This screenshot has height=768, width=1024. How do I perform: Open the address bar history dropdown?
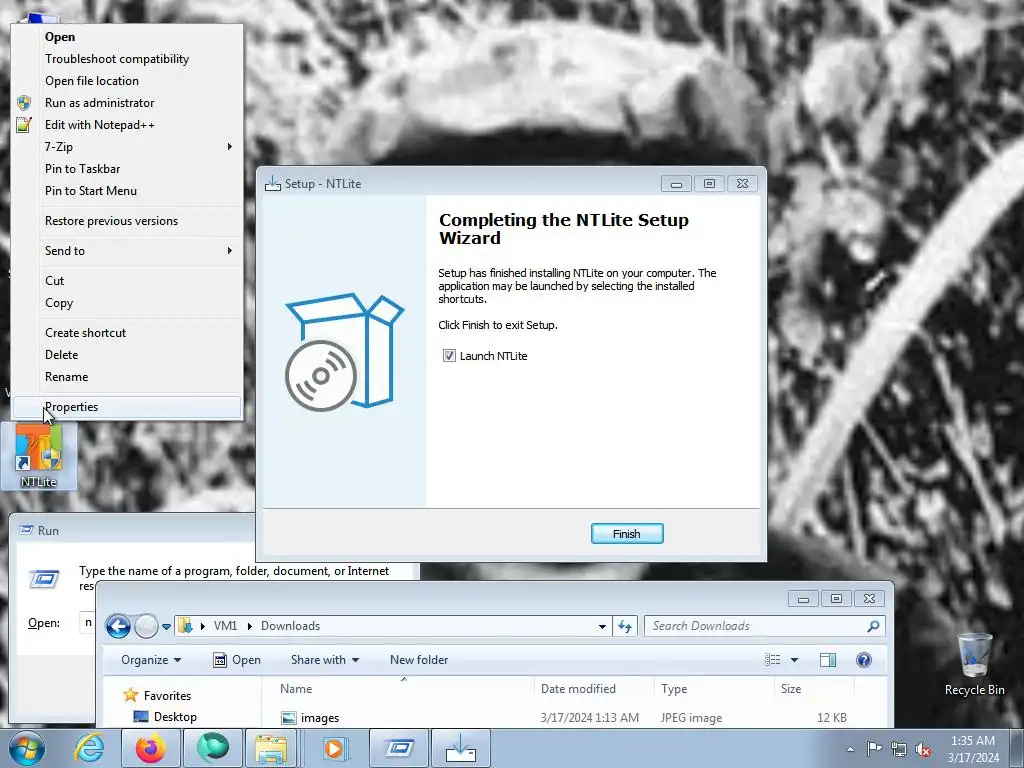click(601, 626)
